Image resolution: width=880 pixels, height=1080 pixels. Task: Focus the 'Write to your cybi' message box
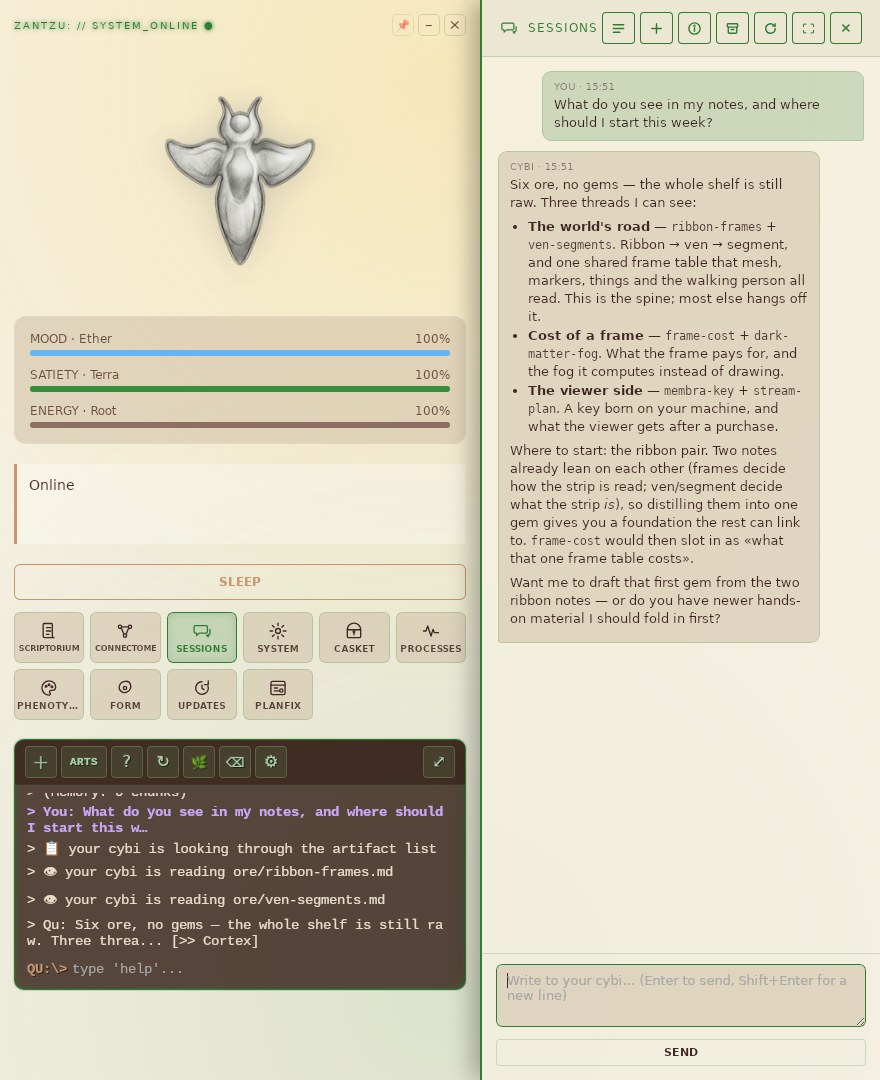point(680,995)
